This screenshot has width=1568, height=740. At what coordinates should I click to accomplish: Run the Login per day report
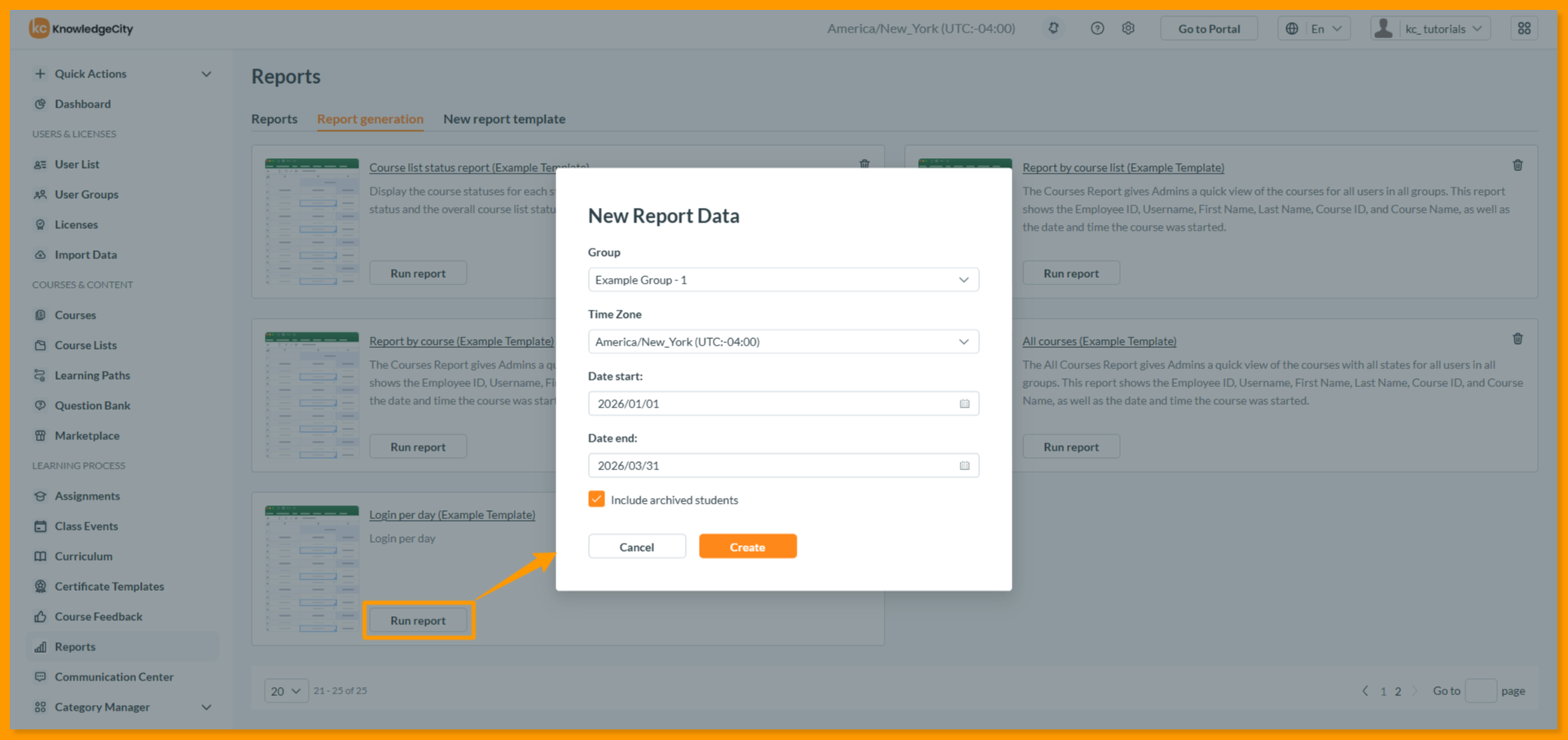click(x=418, y=621)
